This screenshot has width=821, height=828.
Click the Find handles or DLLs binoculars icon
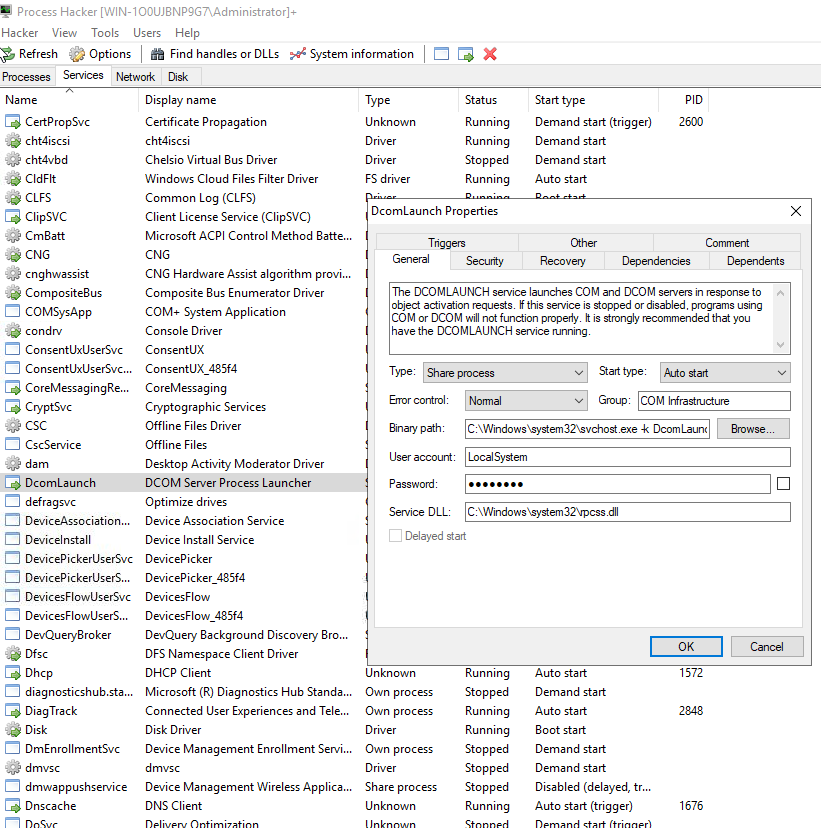pos(157,54)
